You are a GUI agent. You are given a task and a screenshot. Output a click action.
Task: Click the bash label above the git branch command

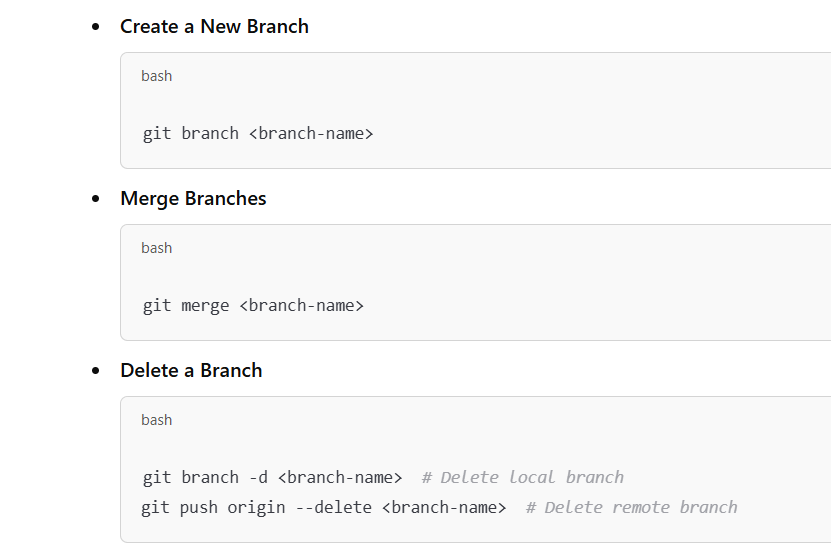point(156,76)
